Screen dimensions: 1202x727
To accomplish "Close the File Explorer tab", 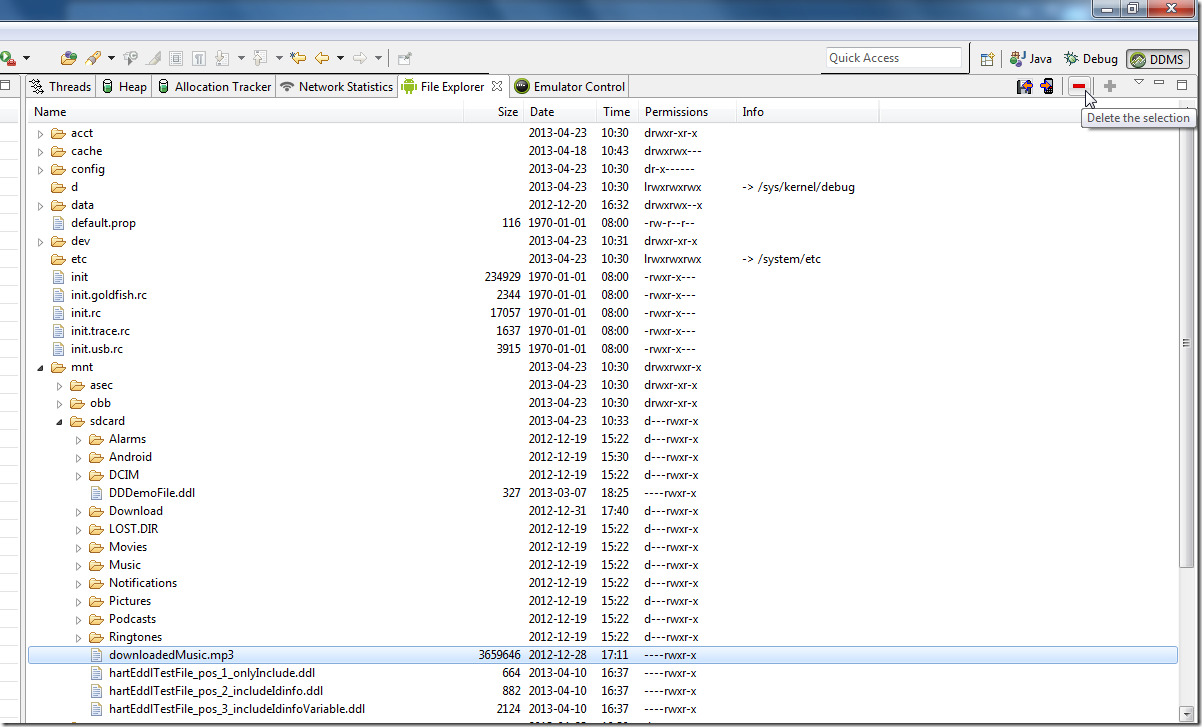I will pos(497,87).
